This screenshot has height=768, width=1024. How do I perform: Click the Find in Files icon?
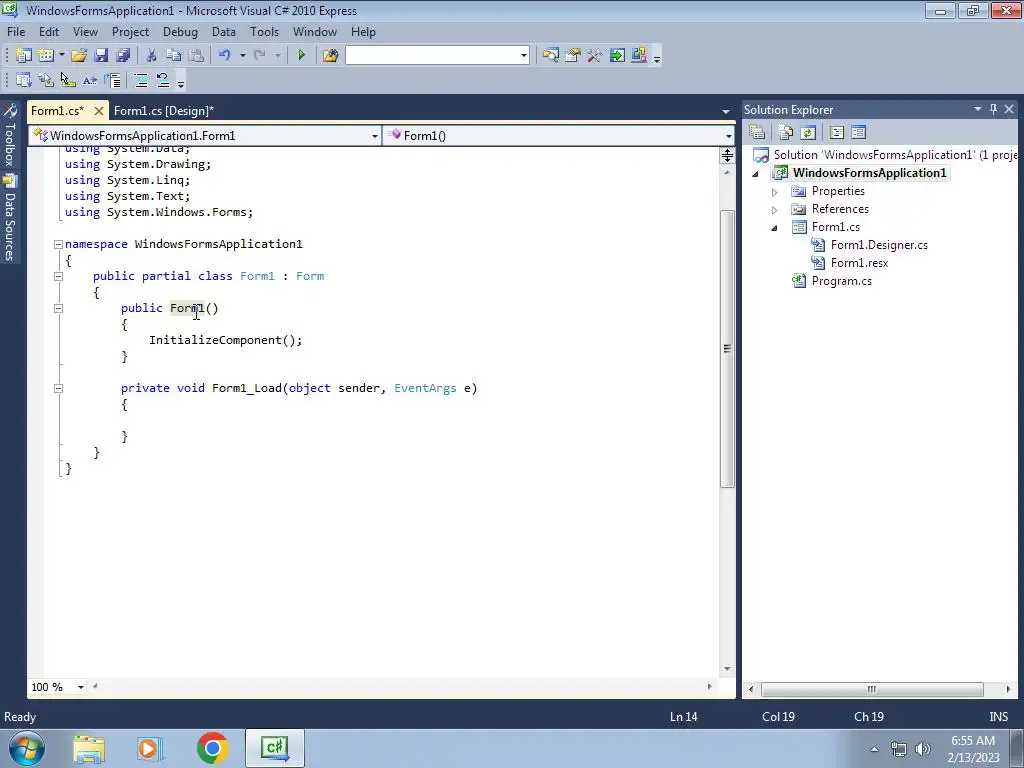pyautogui.click(x=330, y=56)
